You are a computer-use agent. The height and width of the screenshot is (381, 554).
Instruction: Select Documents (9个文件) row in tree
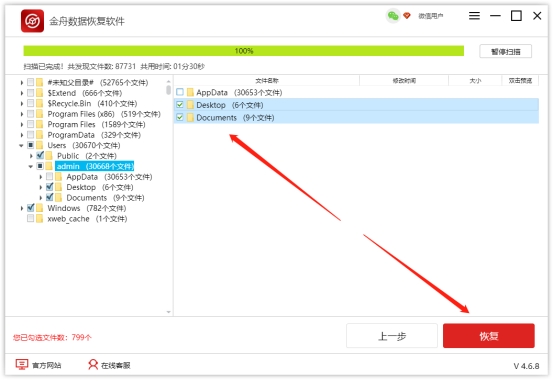click(x=105, y=198)
